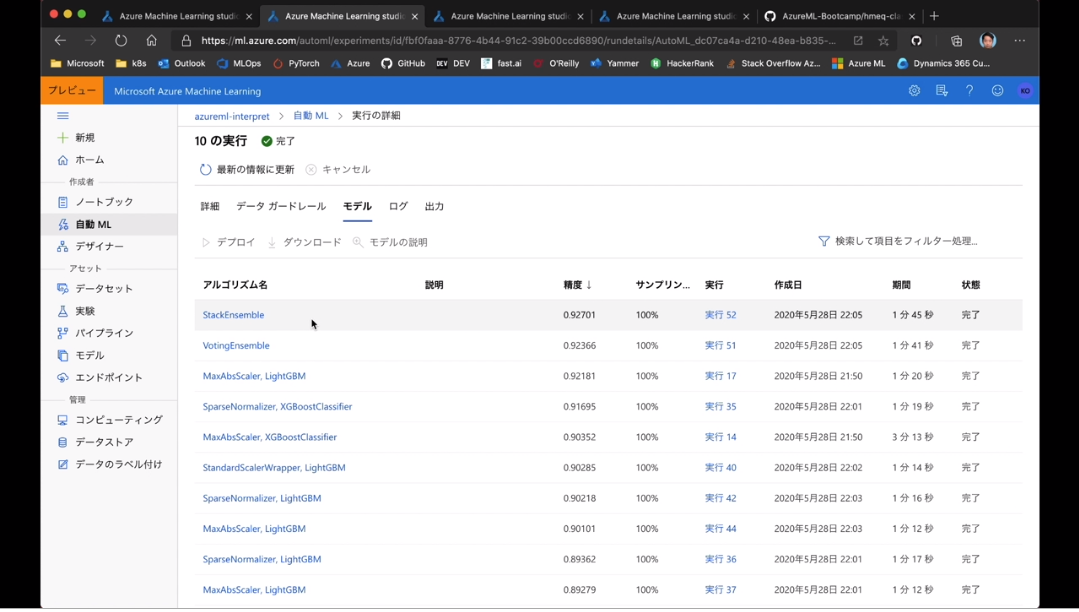
Task: Click the feedback smiley icon
Action: (x=997, y=91)
